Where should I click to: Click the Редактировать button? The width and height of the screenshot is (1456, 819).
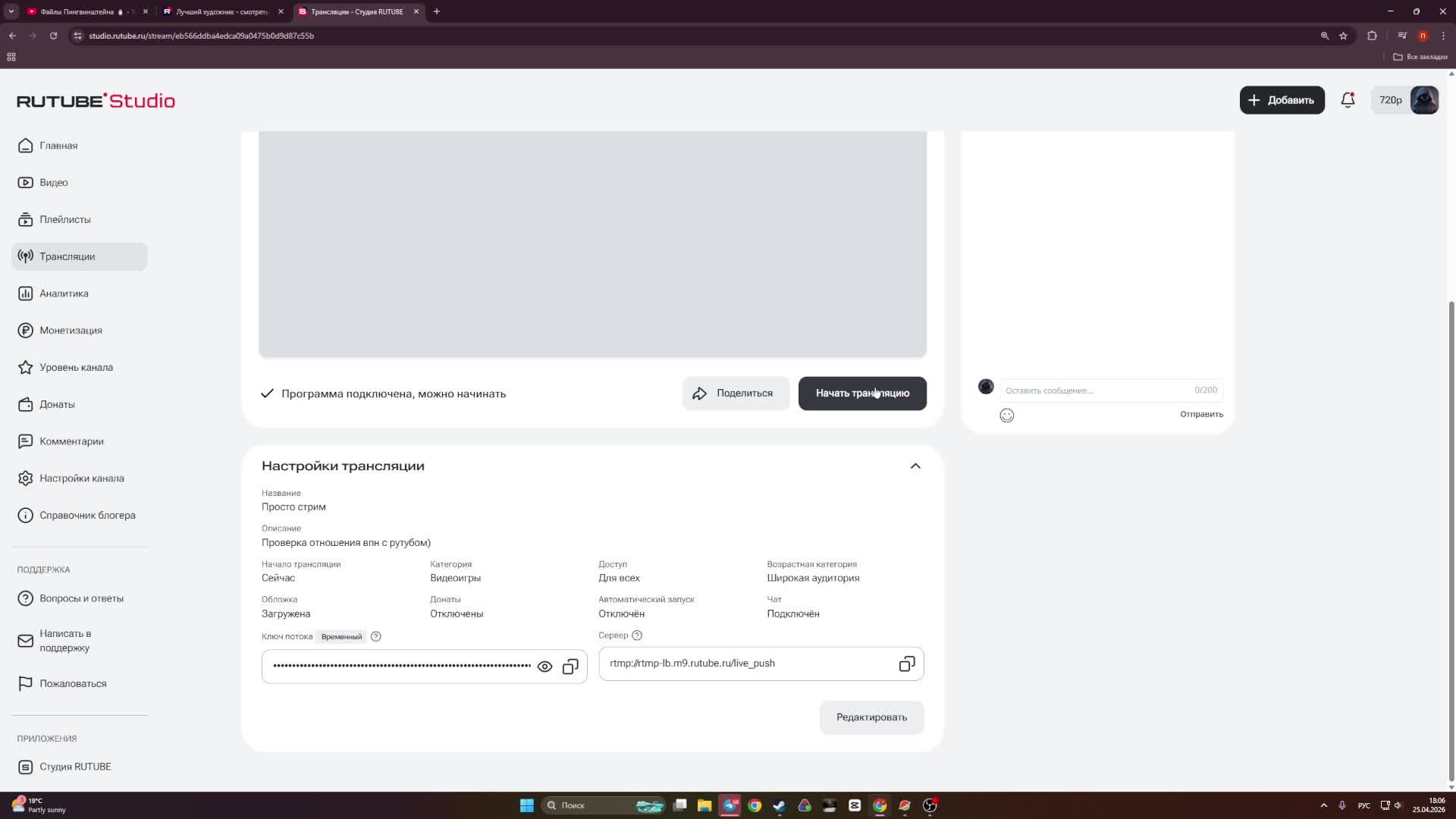[x=871, y=717]
